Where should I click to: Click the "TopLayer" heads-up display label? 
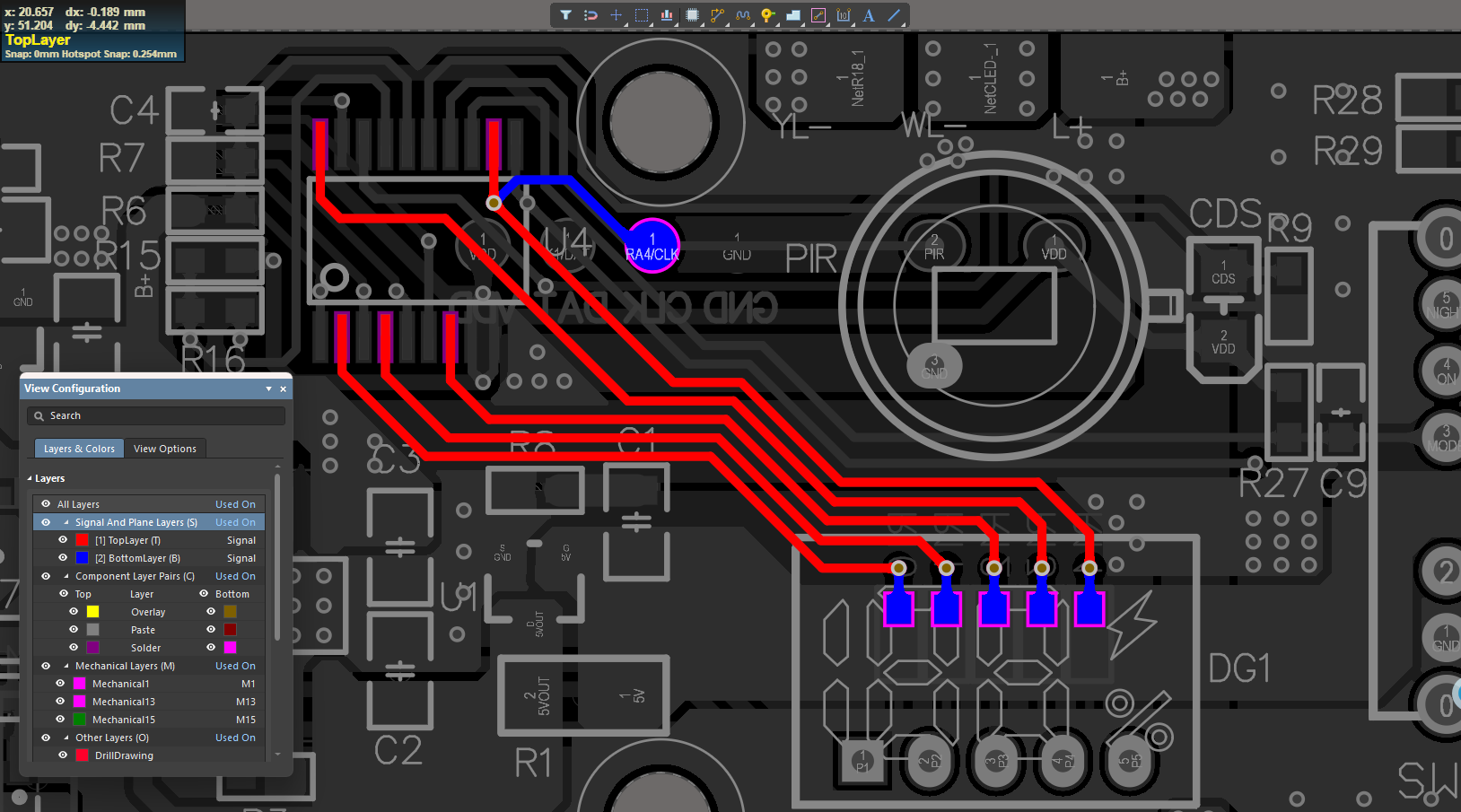[38, 40]
